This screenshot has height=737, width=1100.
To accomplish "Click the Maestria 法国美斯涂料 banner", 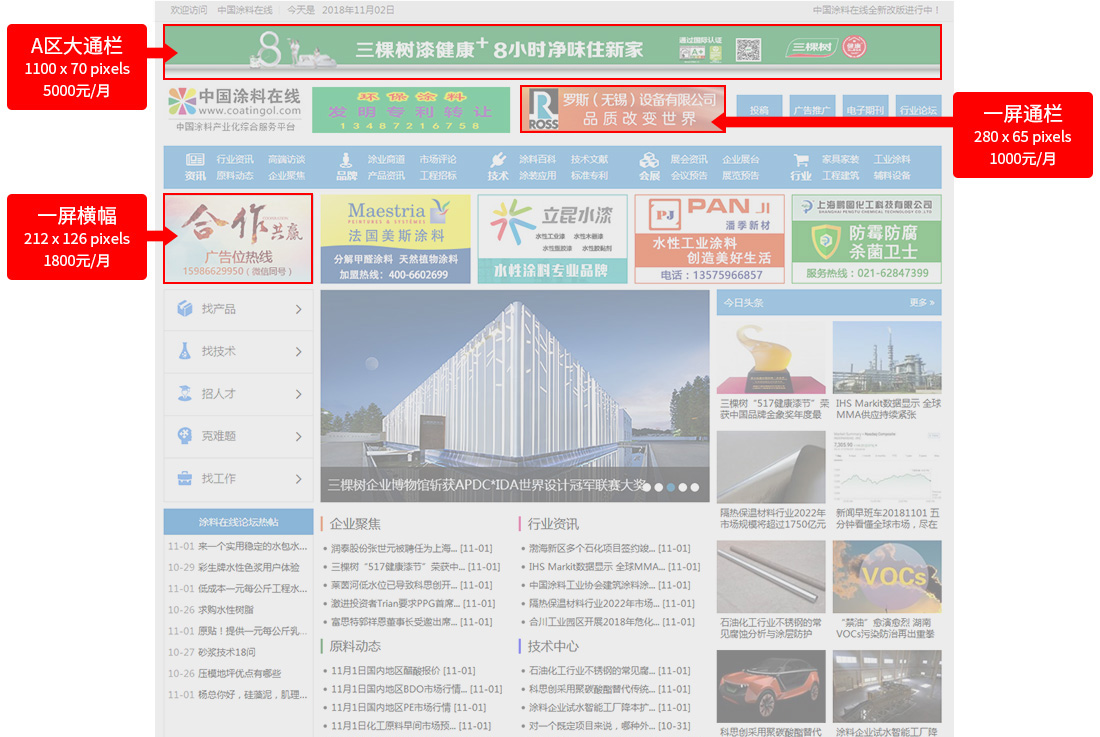I will click(x=396, y=239).
